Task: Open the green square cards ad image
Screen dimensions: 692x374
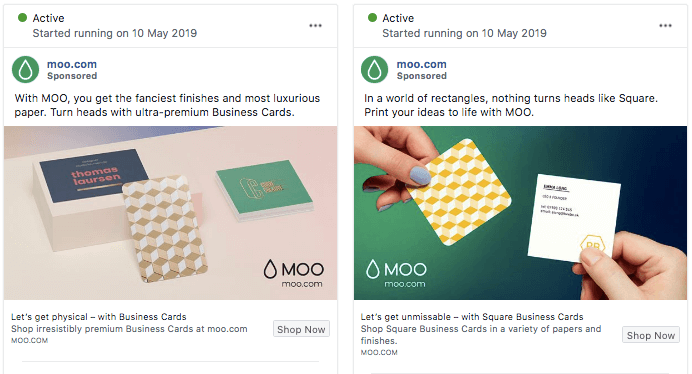Action: 520,213
